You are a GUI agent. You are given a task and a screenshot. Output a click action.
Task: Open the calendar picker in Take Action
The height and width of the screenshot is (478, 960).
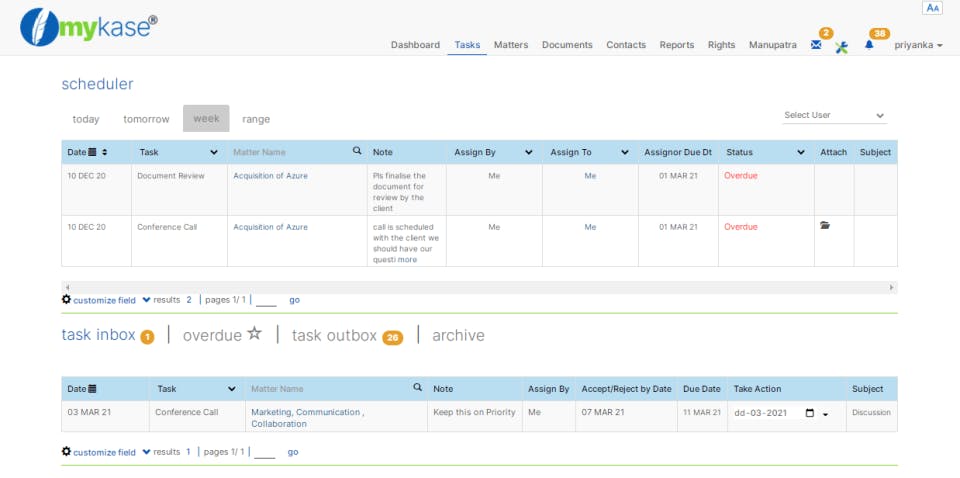(810, 413)
